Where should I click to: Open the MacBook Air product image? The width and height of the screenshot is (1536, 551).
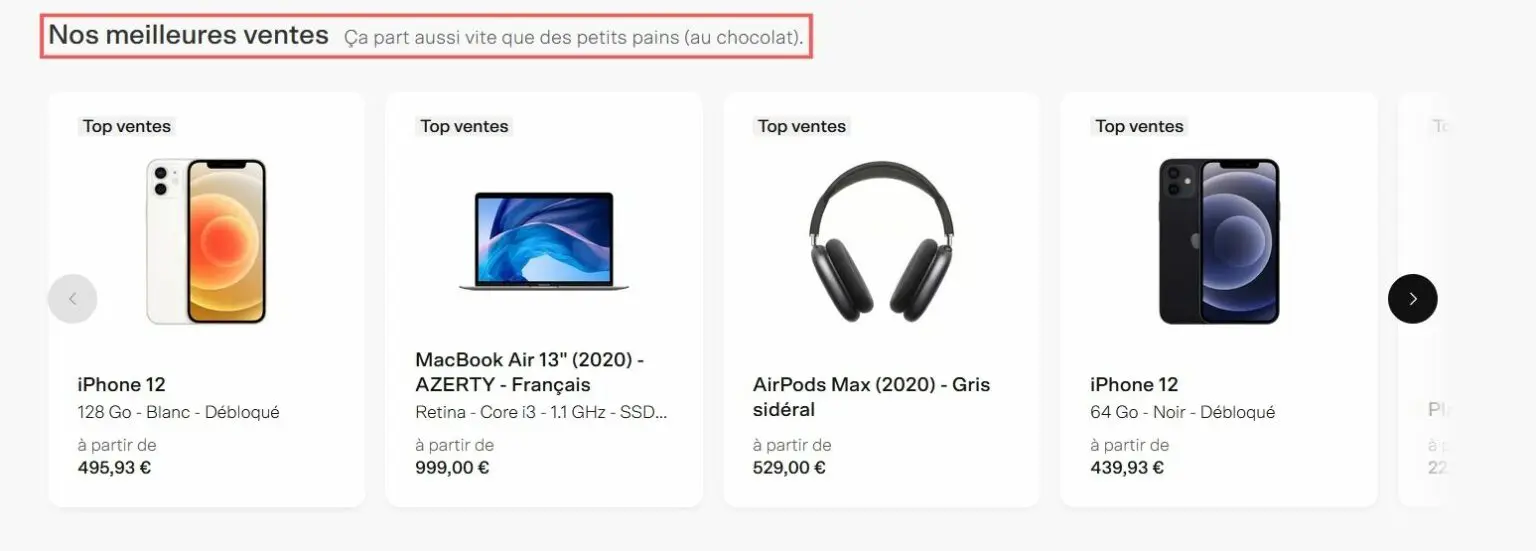[543, 241]
